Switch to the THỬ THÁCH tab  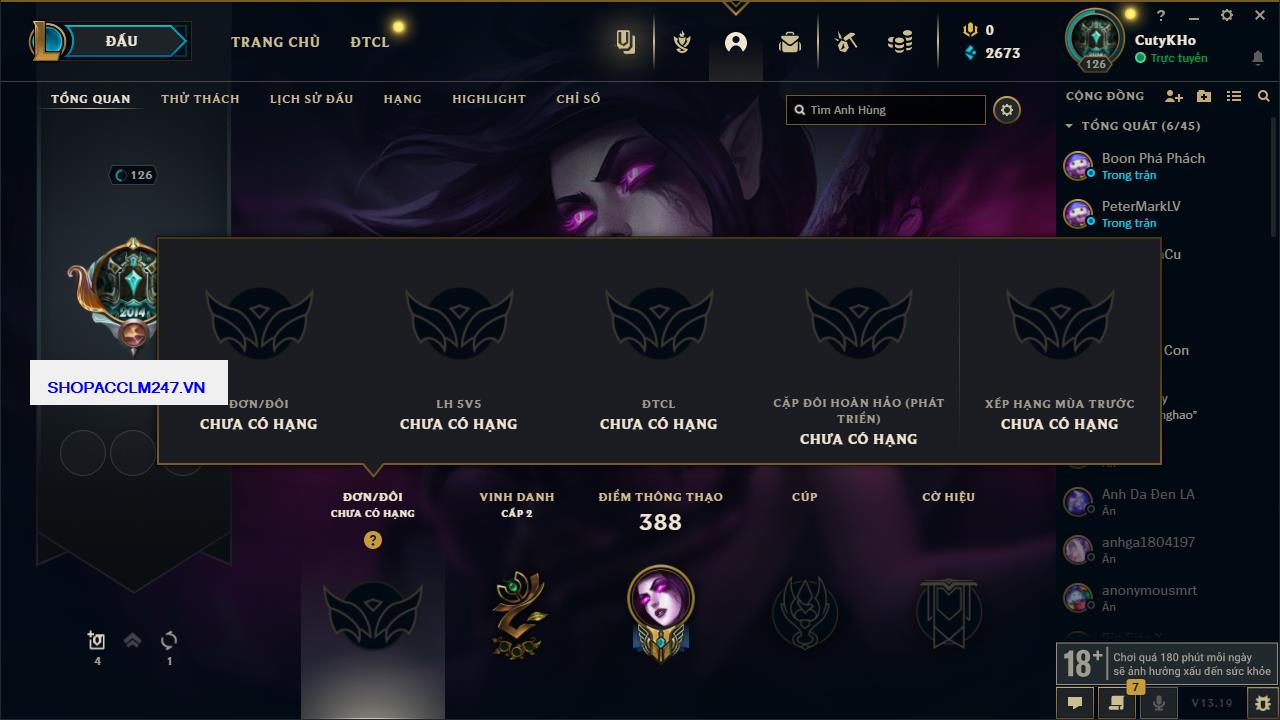click(200, 99)
